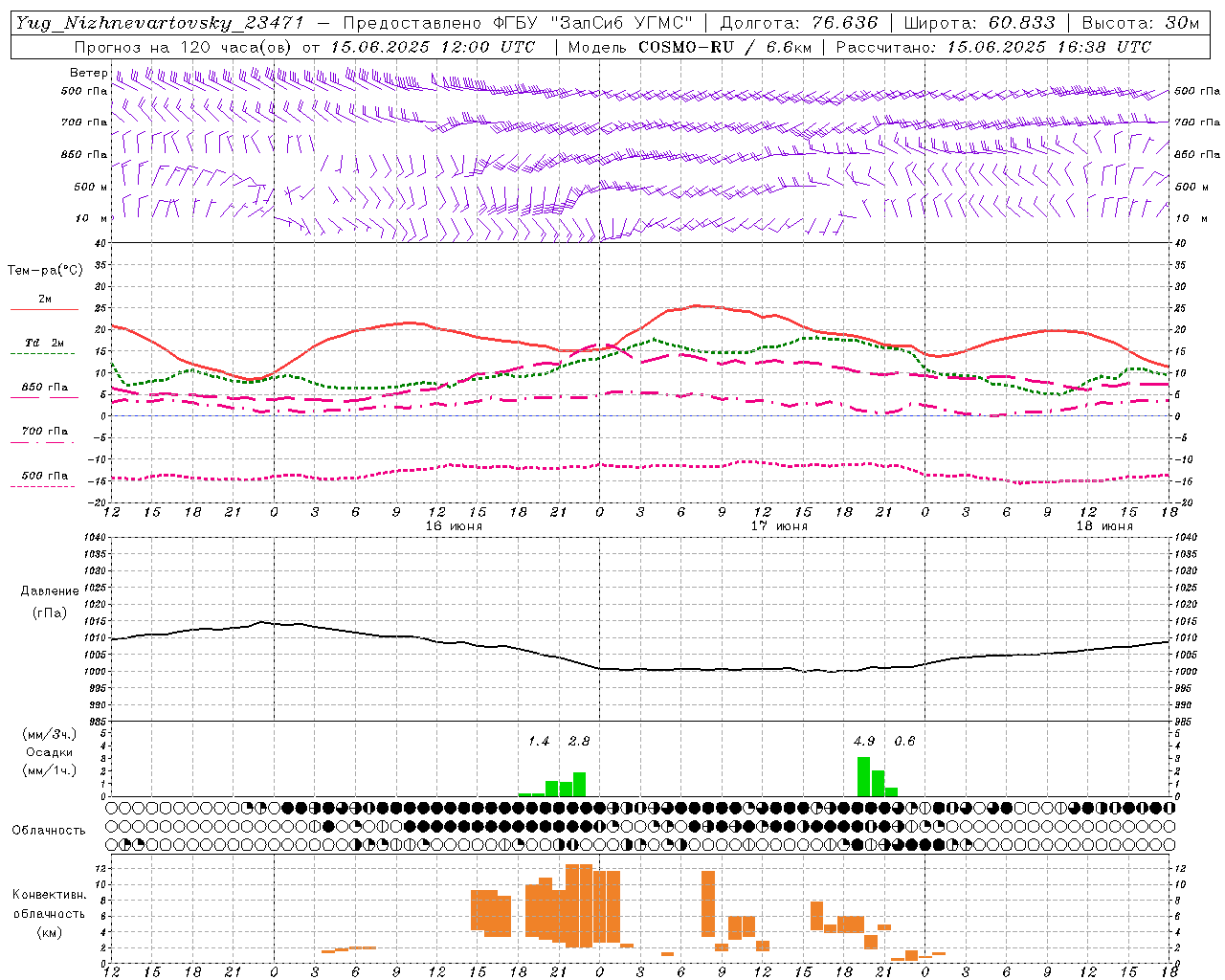Click the Давление pressure panel label
This screenshot has height=980, width=1225.
tap(50, 591)
